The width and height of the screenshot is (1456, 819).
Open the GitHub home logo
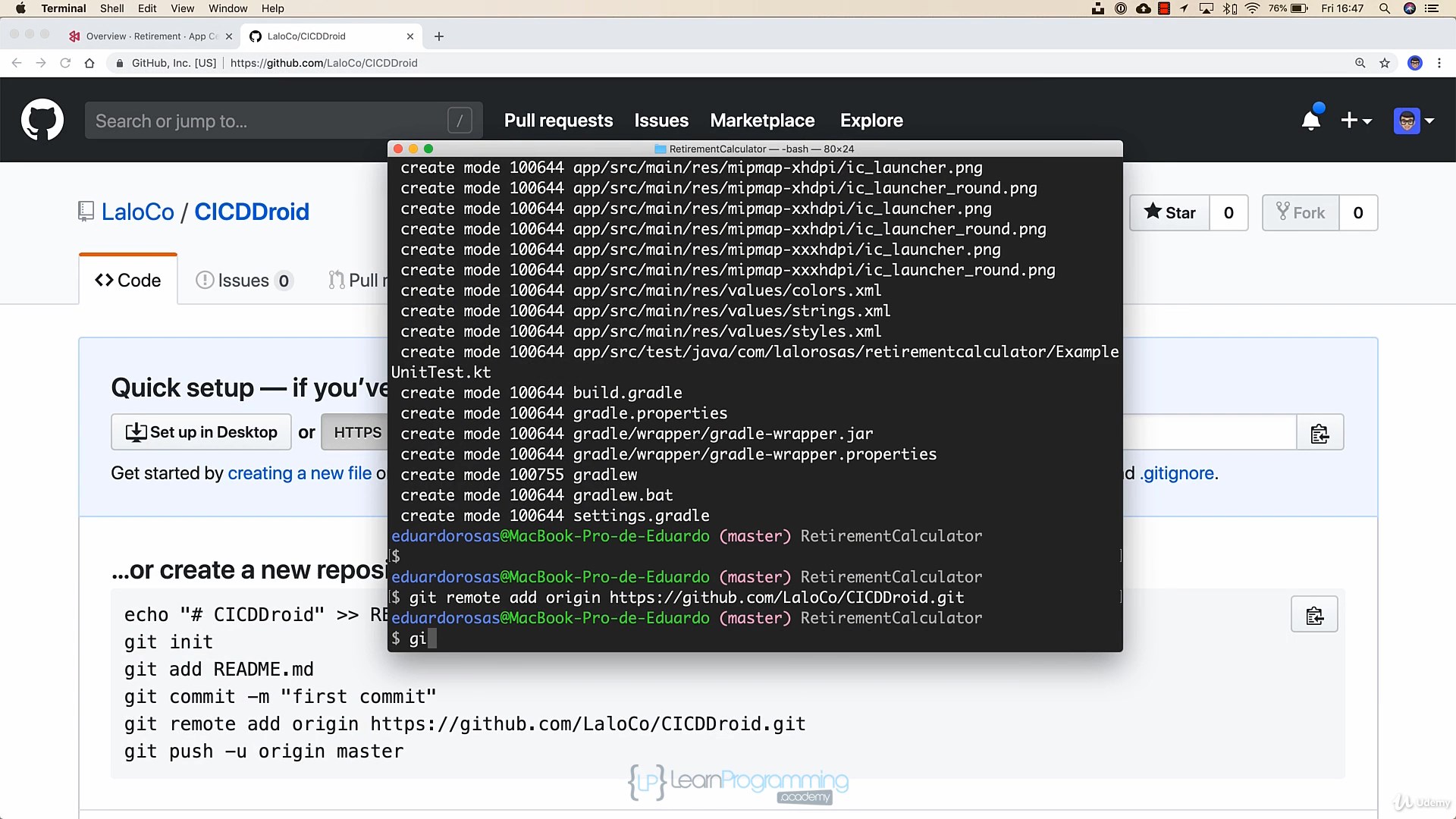42,120
